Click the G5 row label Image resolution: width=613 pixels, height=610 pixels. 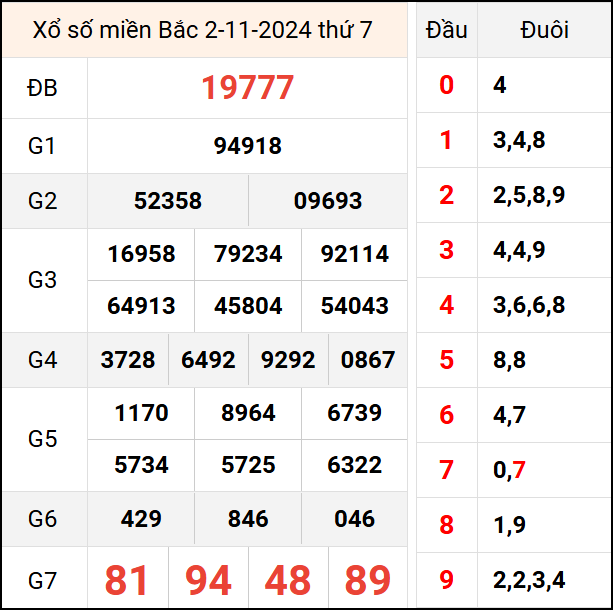coord(42,439)
